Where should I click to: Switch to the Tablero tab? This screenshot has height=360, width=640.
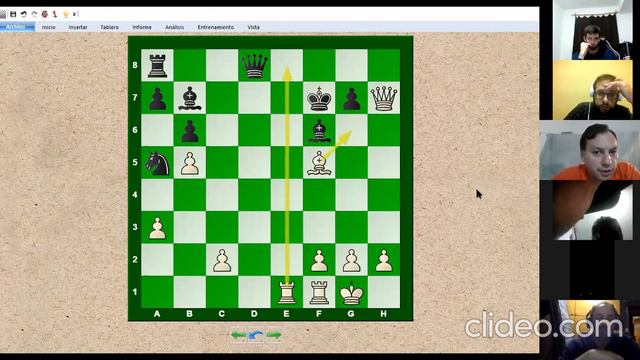pos(109,27)
